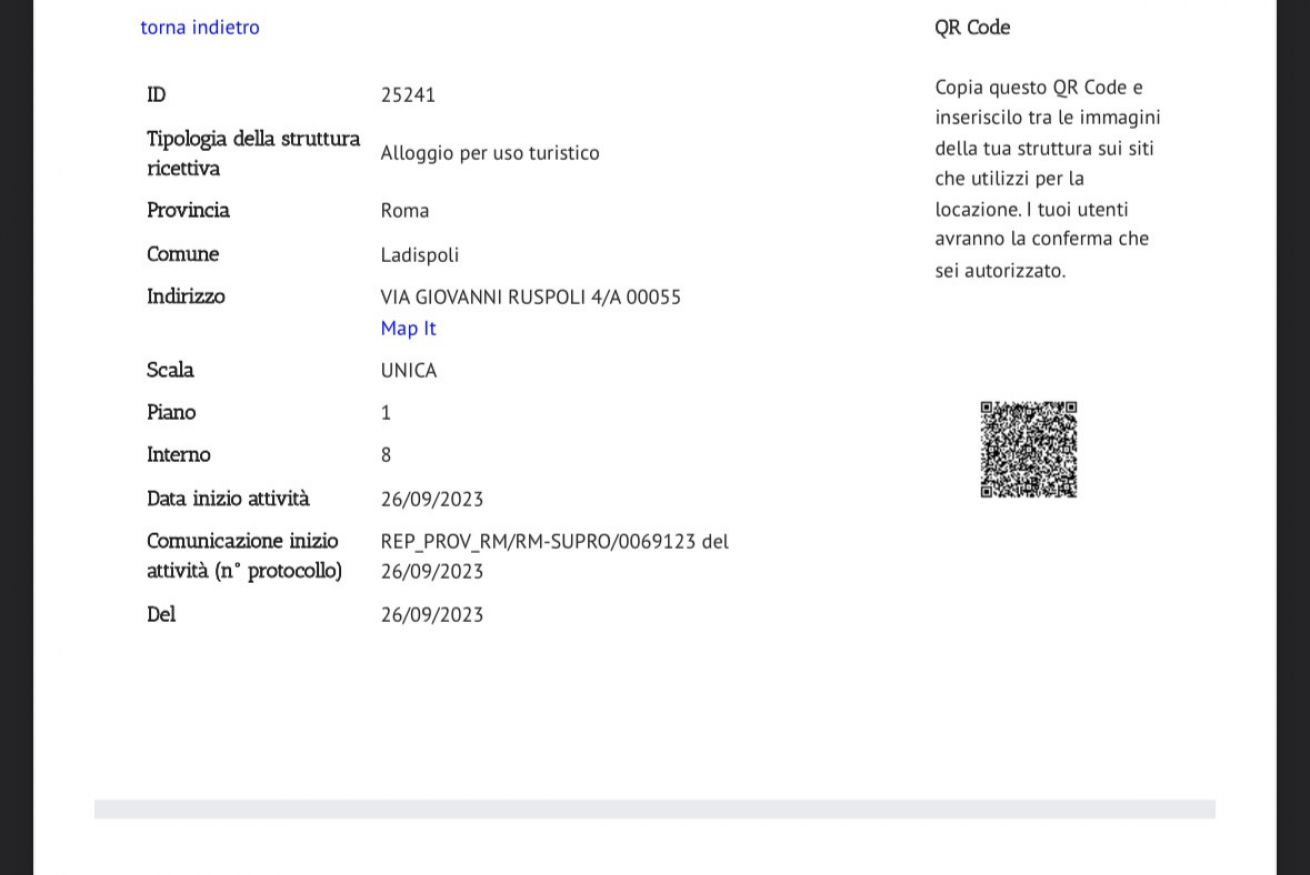
Task: Click the Comune value 'Ladispoli'
Action: pyautogui.click(x=420, y=255)
